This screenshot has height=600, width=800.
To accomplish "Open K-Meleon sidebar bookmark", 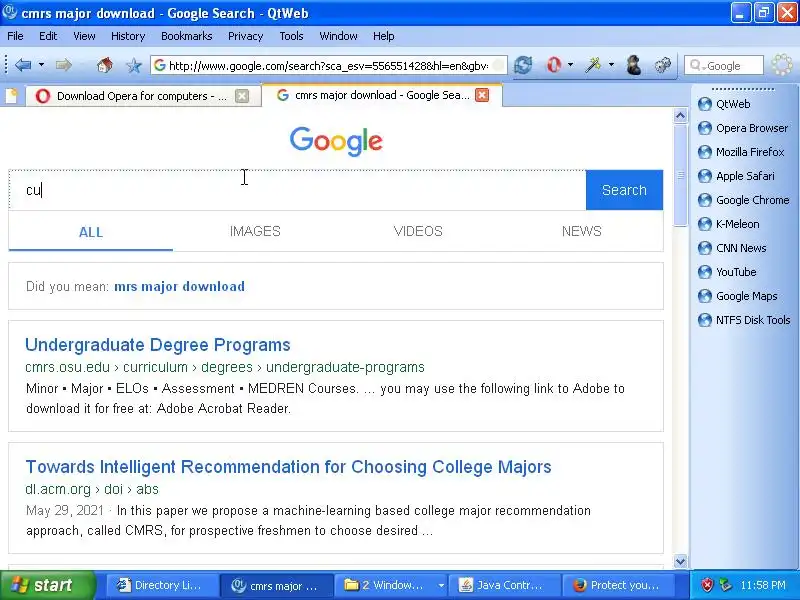I will click(729, 224).
